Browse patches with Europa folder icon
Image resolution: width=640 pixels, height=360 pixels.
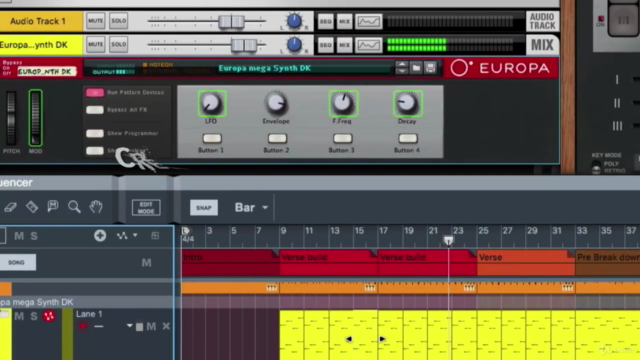click(x=416, y=68)
